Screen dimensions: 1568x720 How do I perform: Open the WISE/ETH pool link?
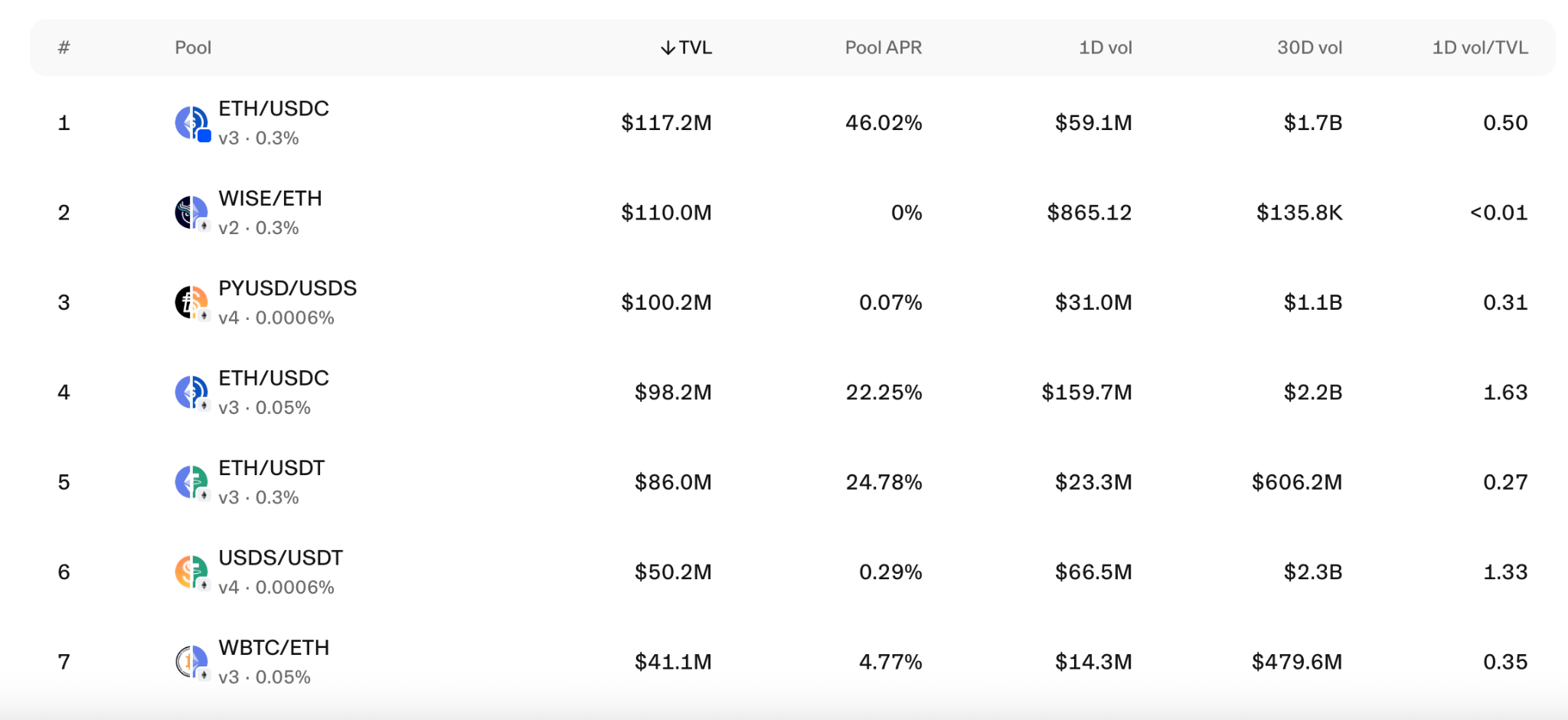pyautogui.click(x=270, y=198)
